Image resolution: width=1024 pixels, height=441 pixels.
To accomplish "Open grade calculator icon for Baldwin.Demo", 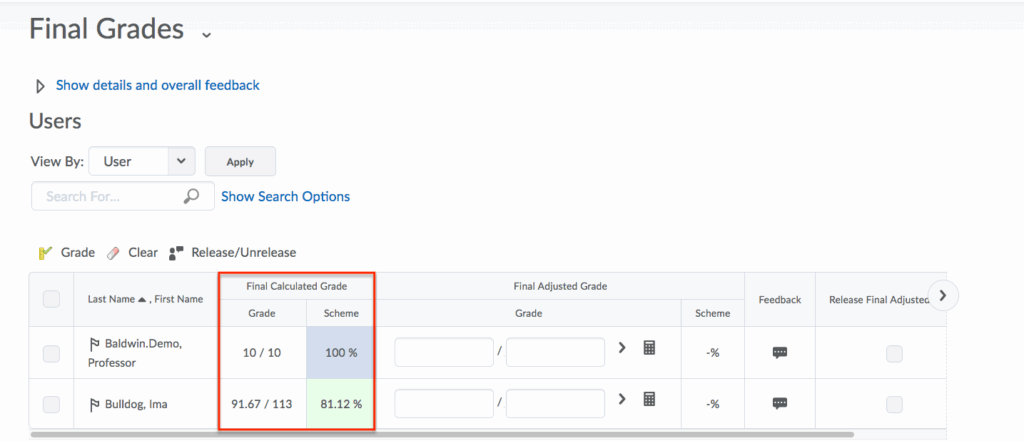I will tap(649, 348).
